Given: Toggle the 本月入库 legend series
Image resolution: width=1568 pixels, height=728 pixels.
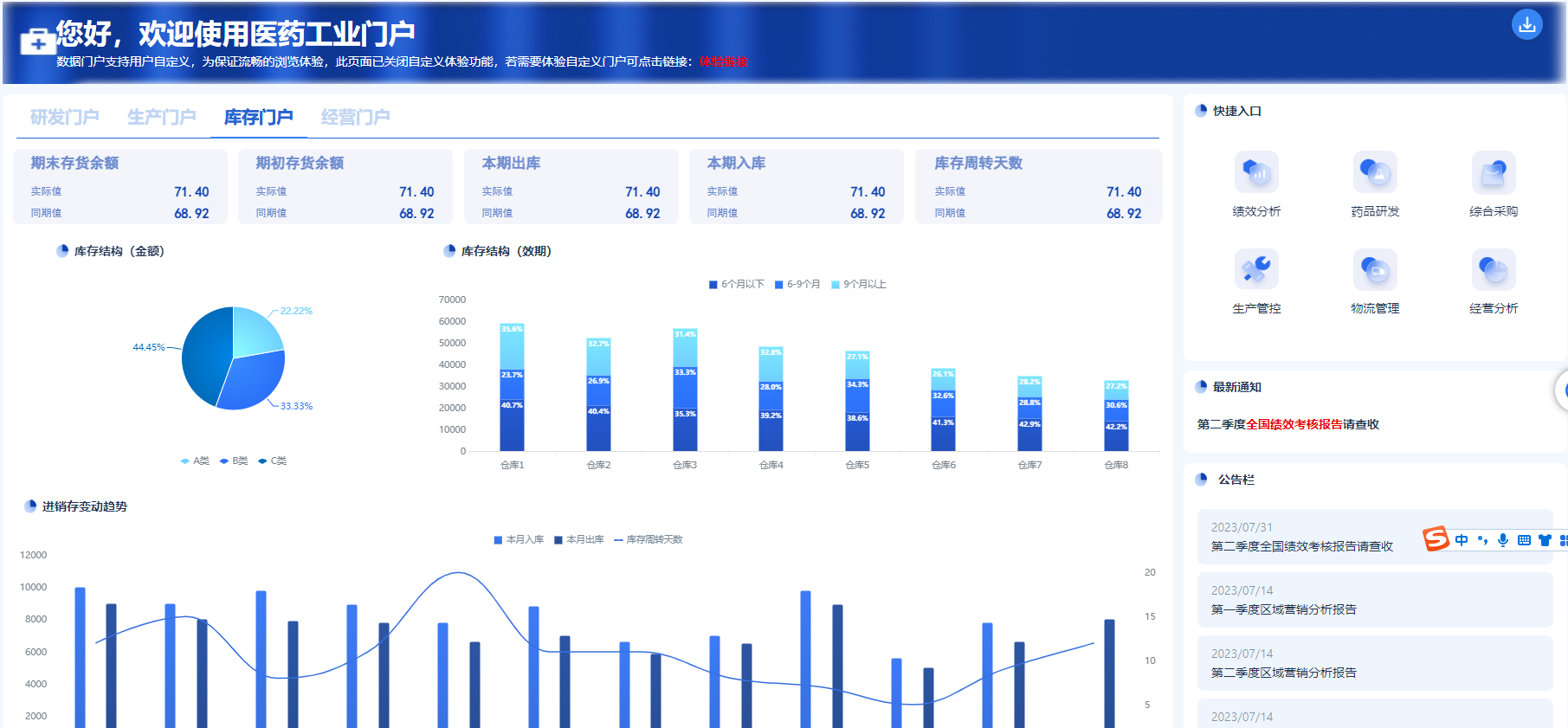Looking at the screenshot, I should click(x=519, y=539).
